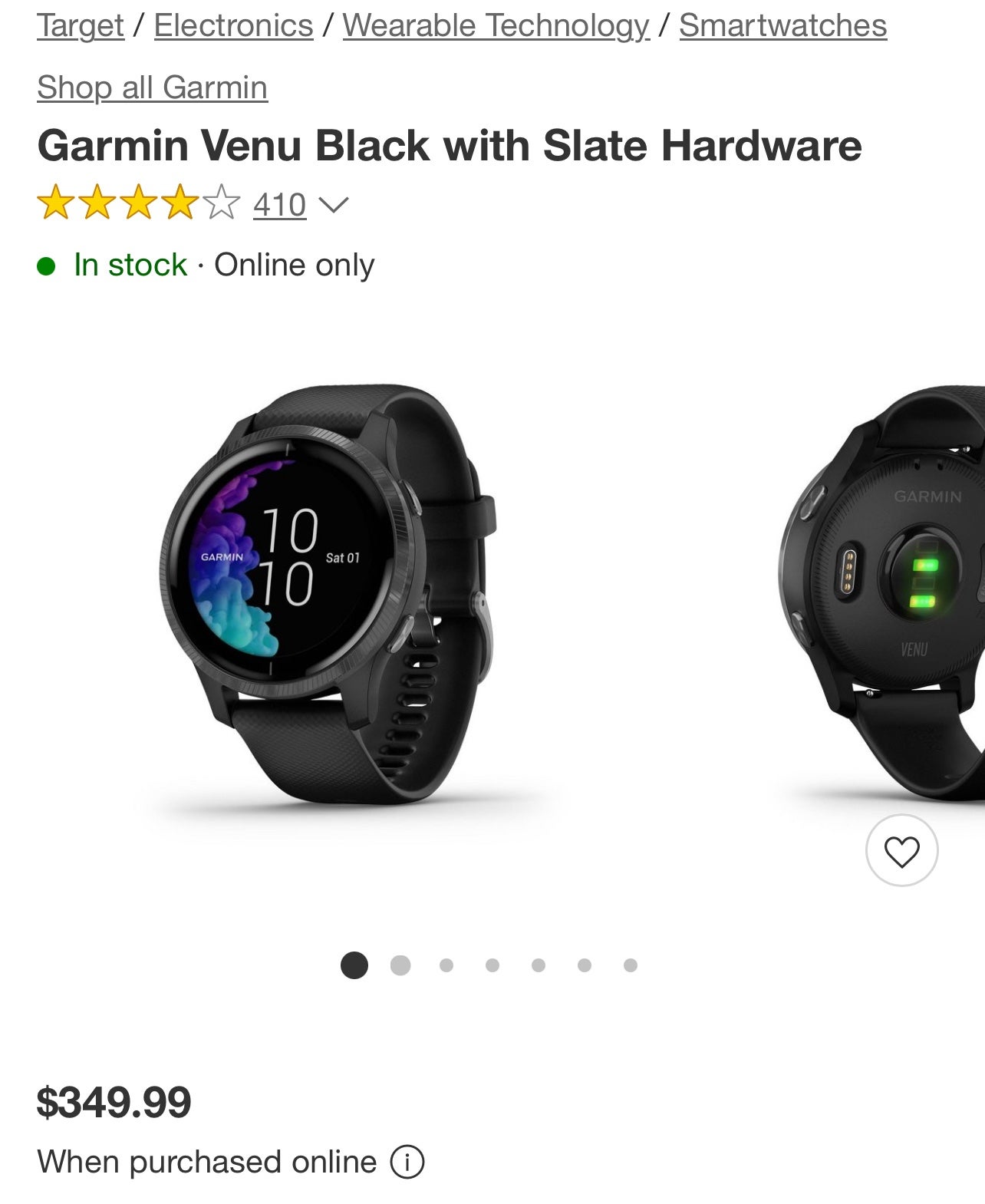
Task: Open Electronics breadcrumb category
Action: point(233,25)
